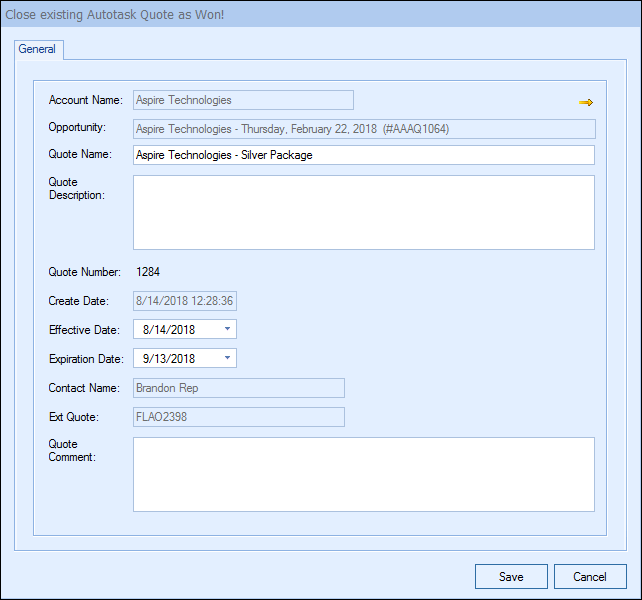
Task: Click the Quote Number value 1284
Action: [147, 272]
